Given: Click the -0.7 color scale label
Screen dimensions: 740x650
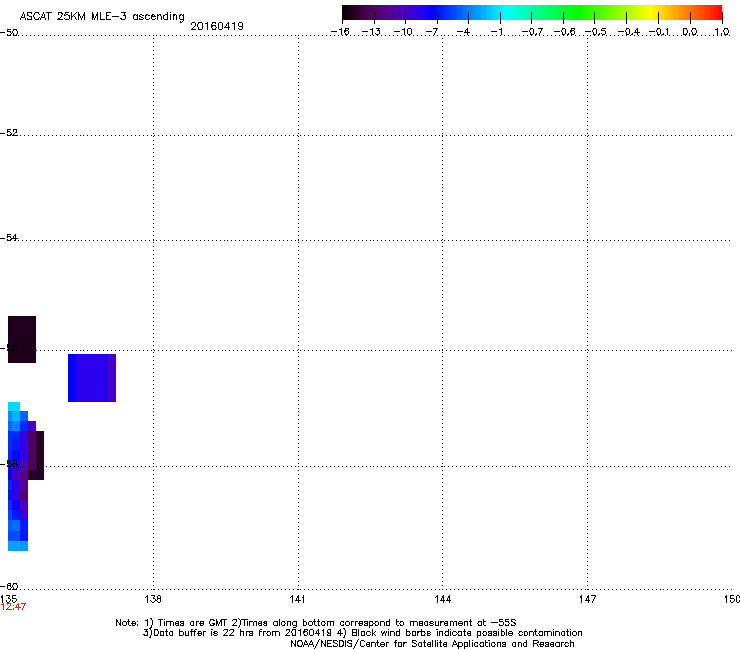Looking at the screenshot, I should tap(532, 32).
